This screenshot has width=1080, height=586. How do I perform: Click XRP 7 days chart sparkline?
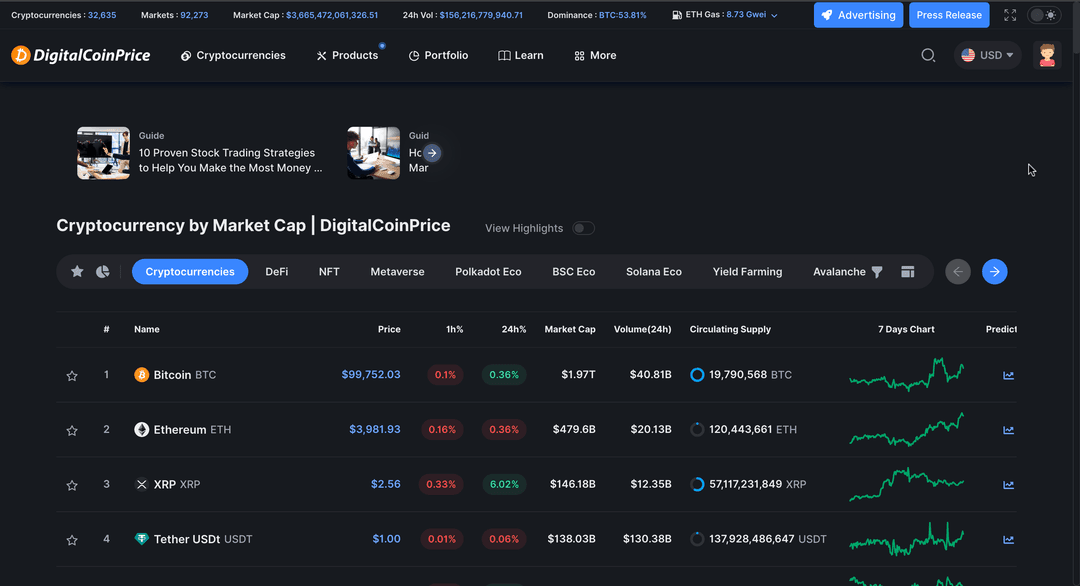tap(906, 483)
